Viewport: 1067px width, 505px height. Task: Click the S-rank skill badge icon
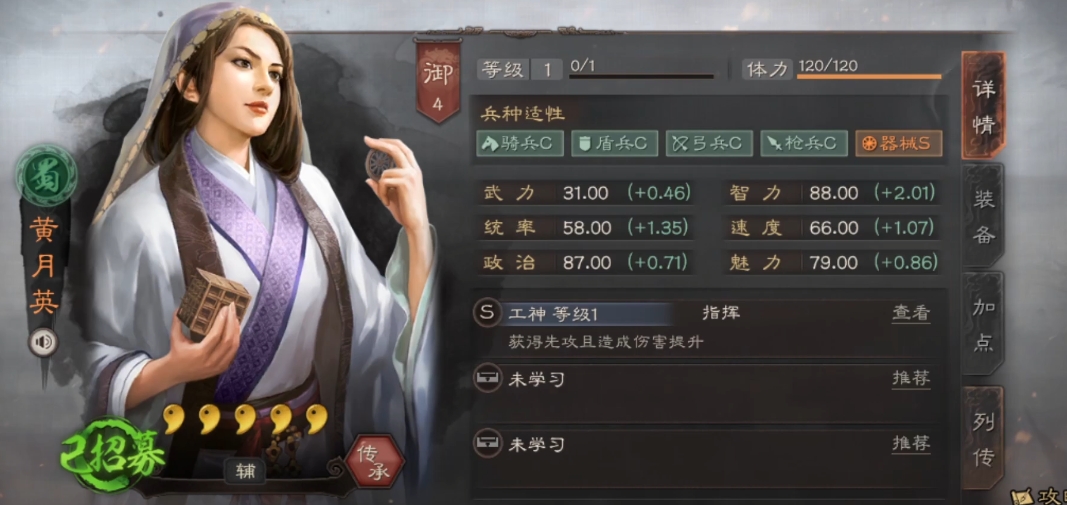[486, 313]
